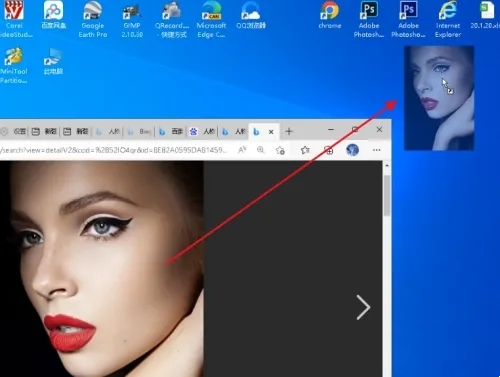Click the zoom magnifier icon in address bar
The height and width of the screenshot is (377, 500).
pos(261,150)
